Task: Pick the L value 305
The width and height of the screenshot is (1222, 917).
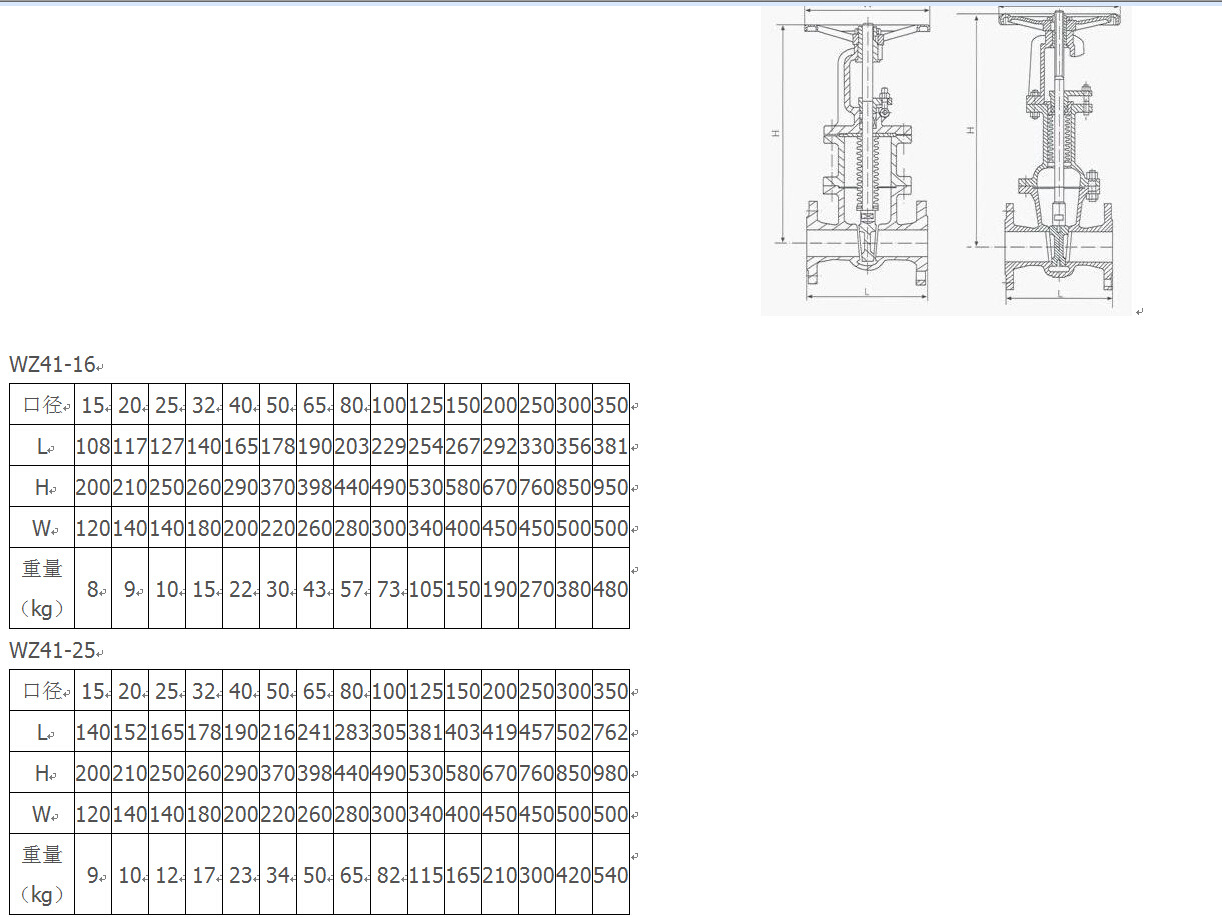Action: click(389, 732)
